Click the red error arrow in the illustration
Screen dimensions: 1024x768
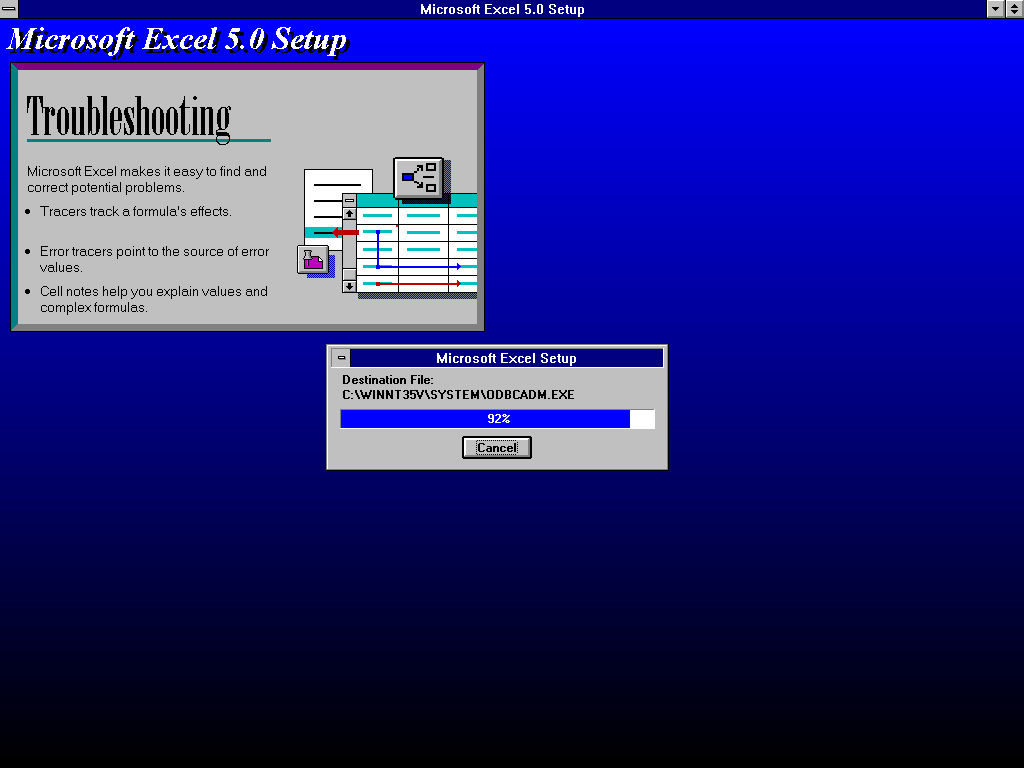click(x=345, y=232)
